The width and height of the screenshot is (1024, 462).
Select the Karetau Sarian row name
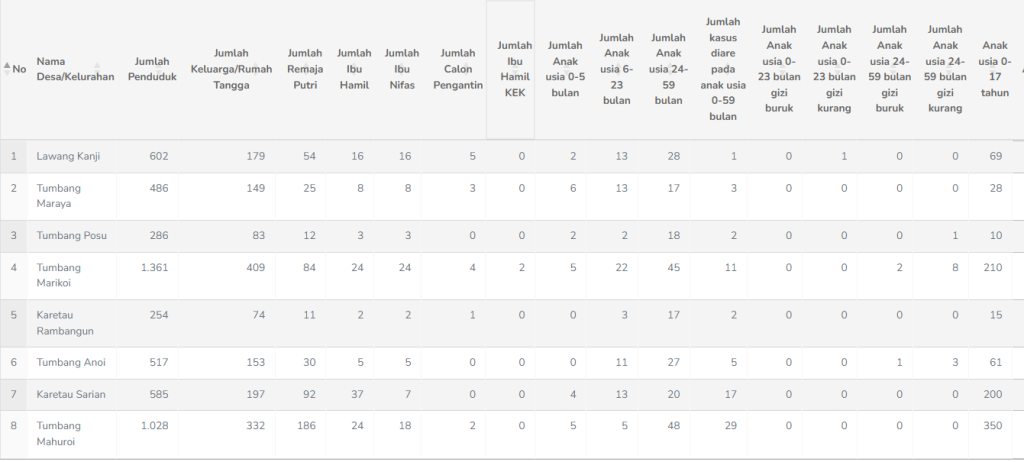click(71, 394)
